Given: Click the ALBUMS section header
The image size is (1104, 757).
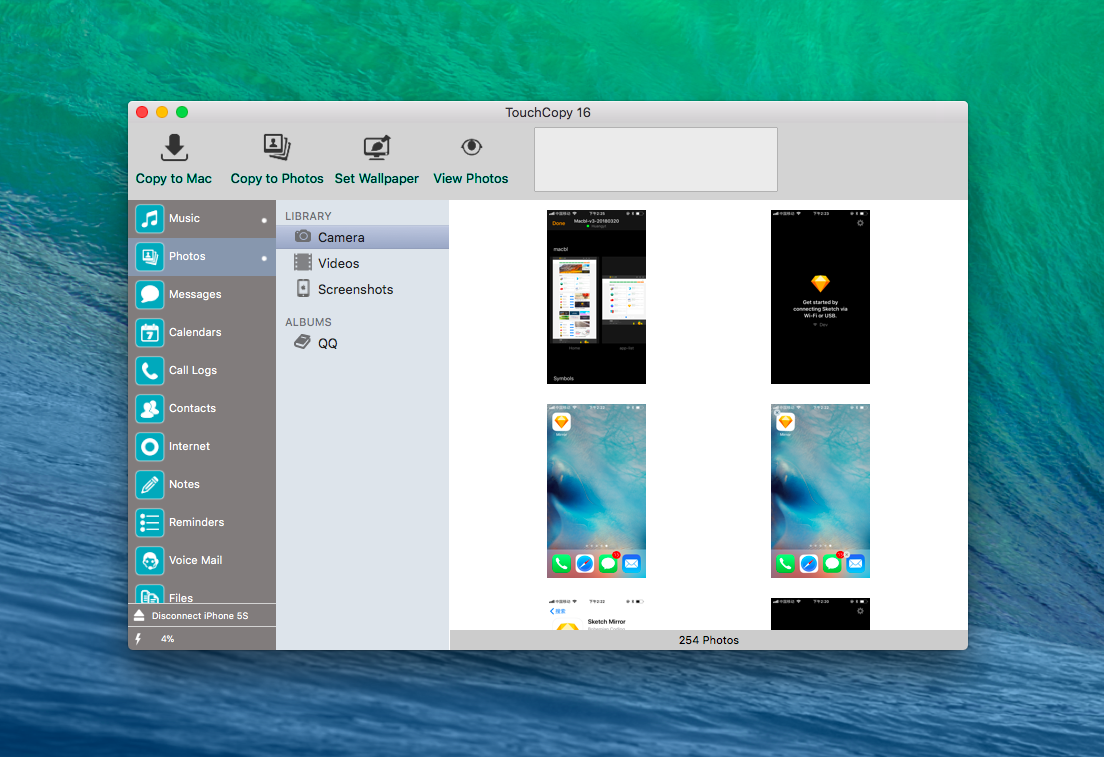Looking at the screenshot, I should [308, 322].
